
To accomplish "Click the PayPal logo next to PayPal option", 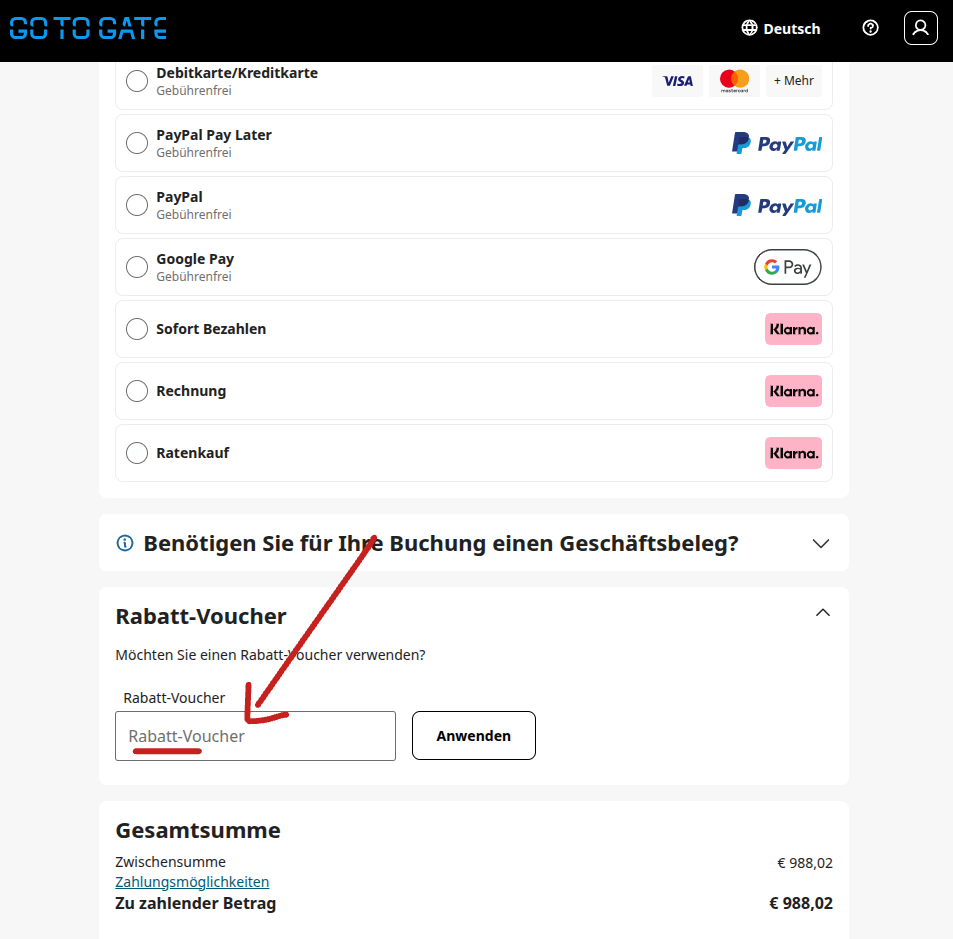I will (x=776, y=205).
